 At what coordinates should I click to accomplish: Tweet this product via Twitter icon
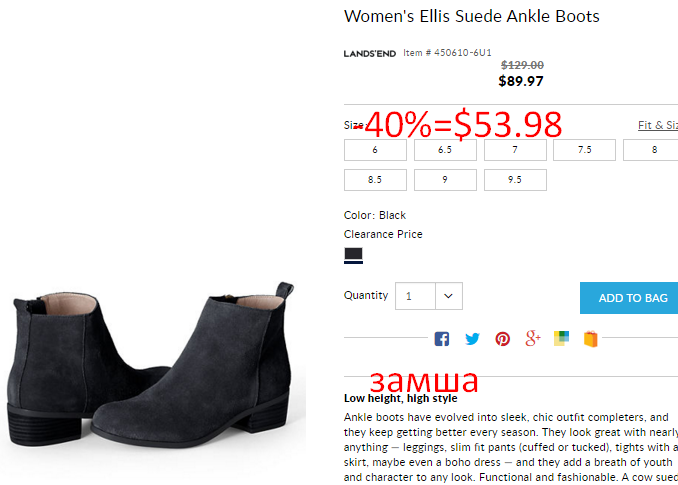click(472, 339)
